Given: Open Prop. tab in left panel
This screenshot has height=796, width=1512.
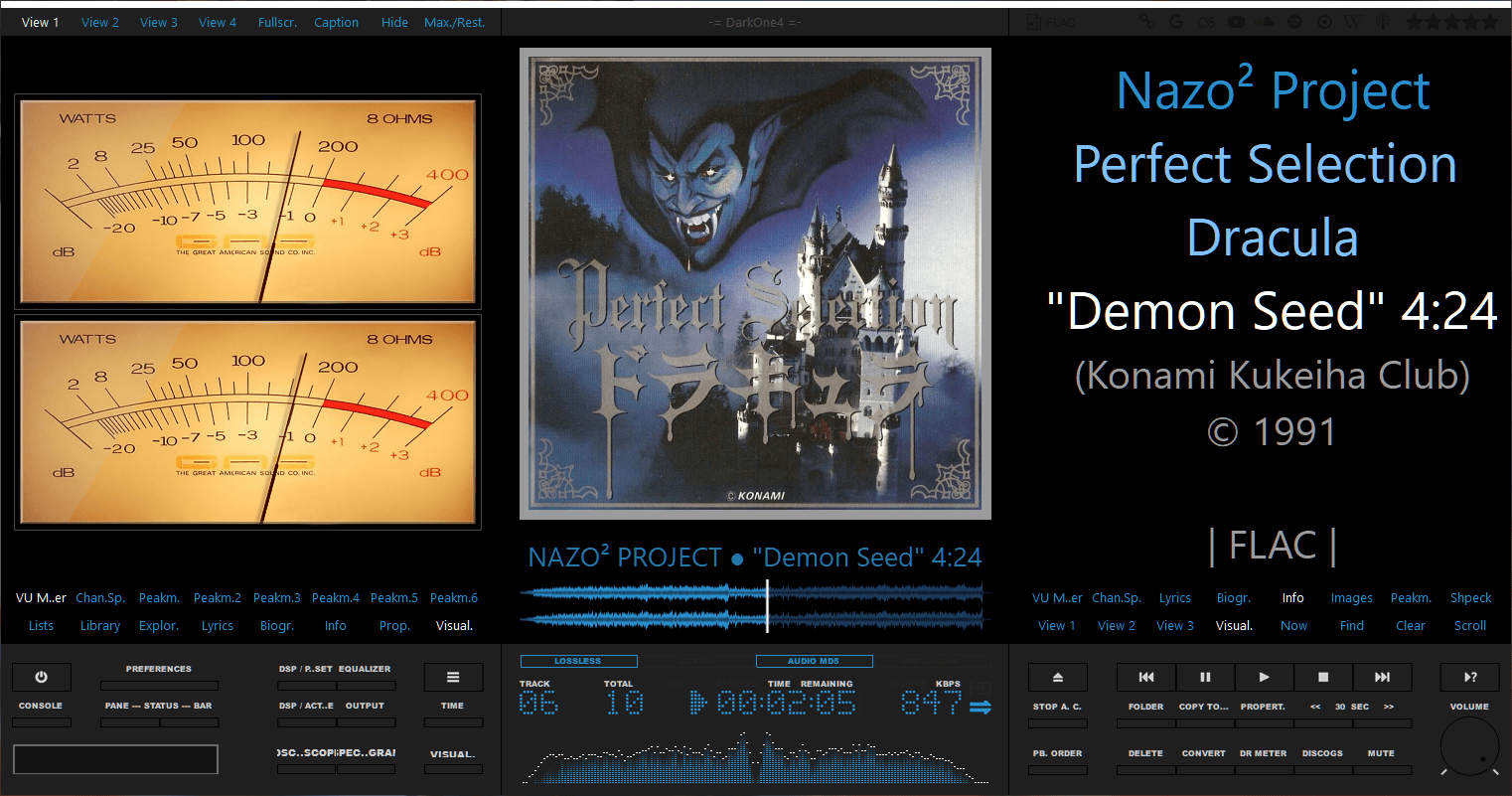Looking at the screenshot, I should point(394,625).
